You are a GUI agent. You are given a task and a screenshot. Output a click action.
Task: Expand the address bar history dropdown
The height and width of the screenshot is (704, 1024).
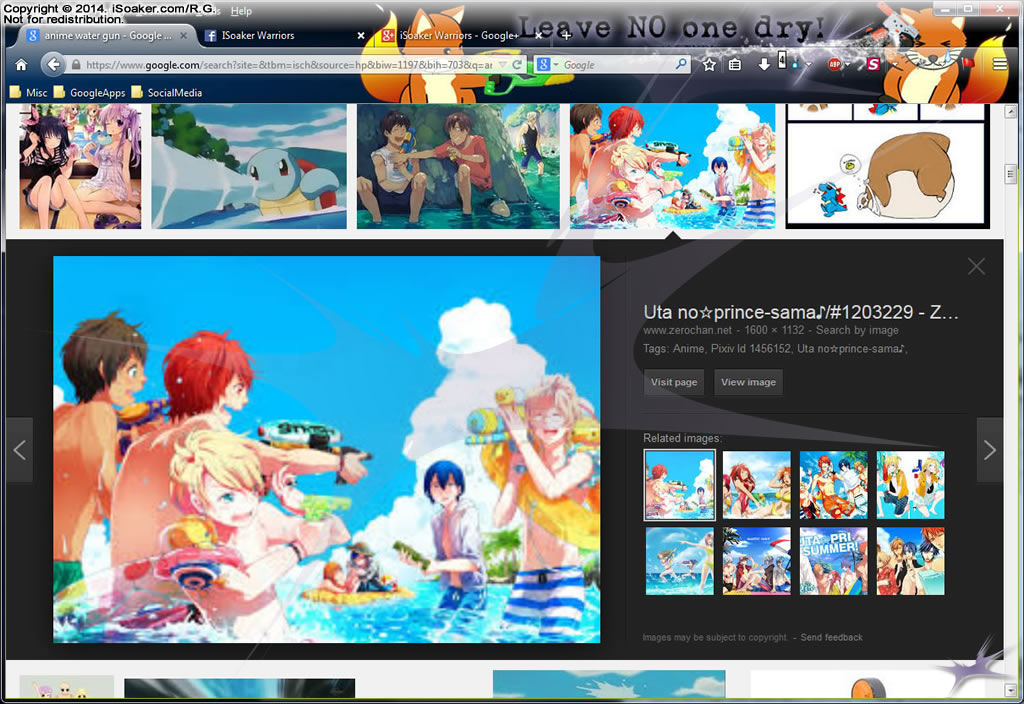tap(502, 64)
